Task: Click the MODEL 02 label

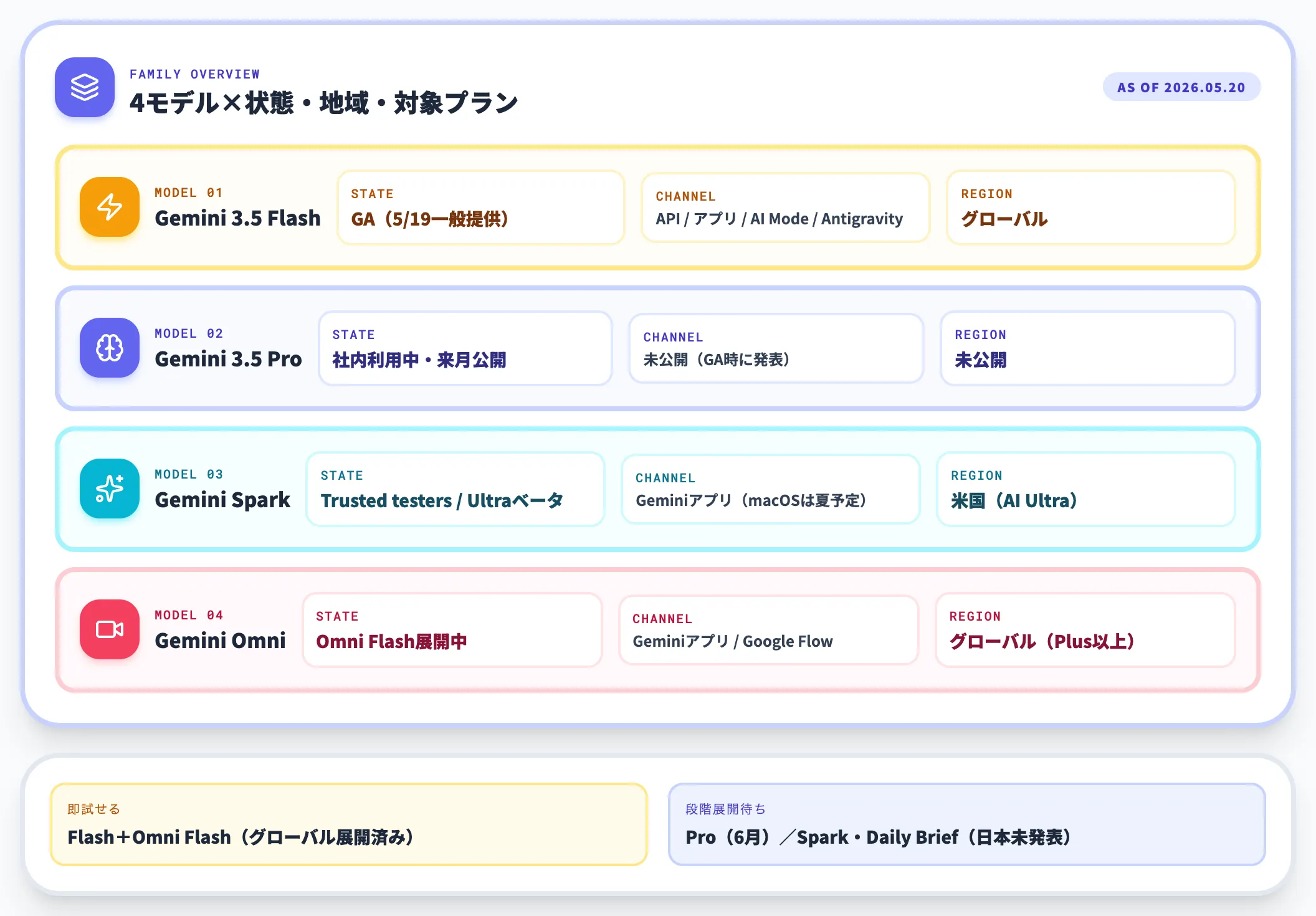Action: click(x=188, y=333)
